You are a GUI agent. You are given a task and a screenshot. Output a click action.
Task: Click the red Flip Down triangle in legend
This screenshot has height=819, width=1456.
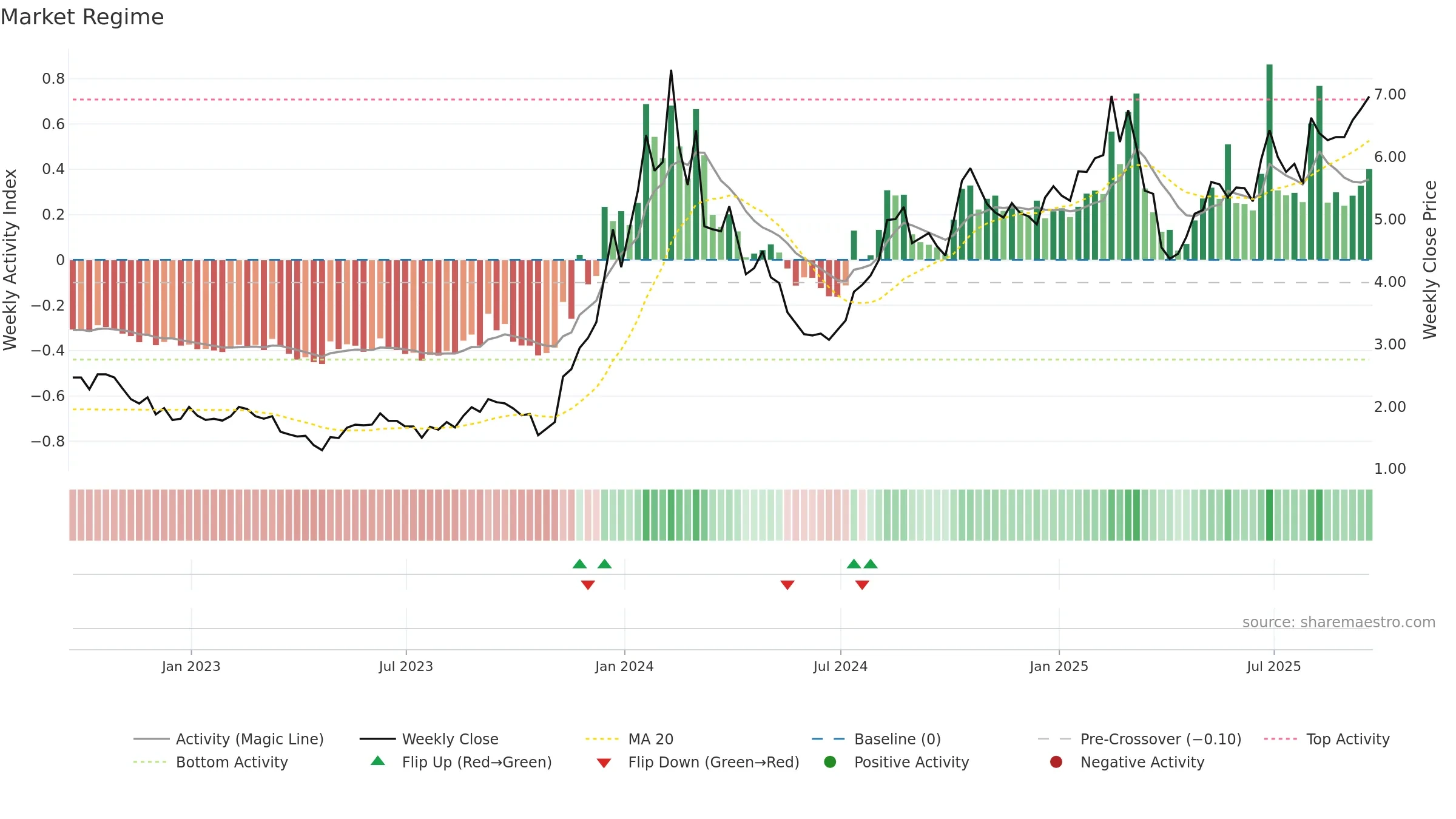tap(604, 763)
